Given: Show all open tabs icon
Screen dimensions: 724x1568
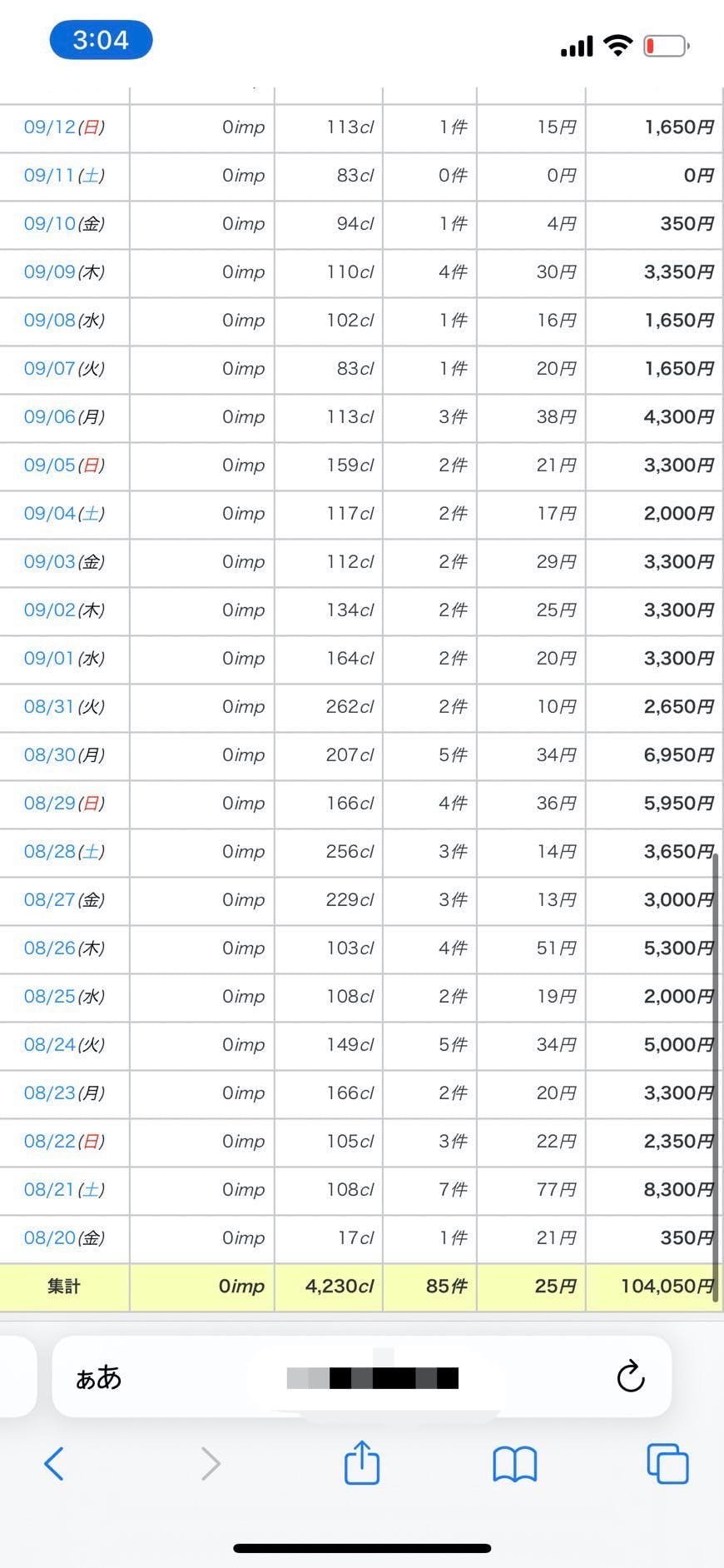Looking at the screenshot, I should (667, 1463).
